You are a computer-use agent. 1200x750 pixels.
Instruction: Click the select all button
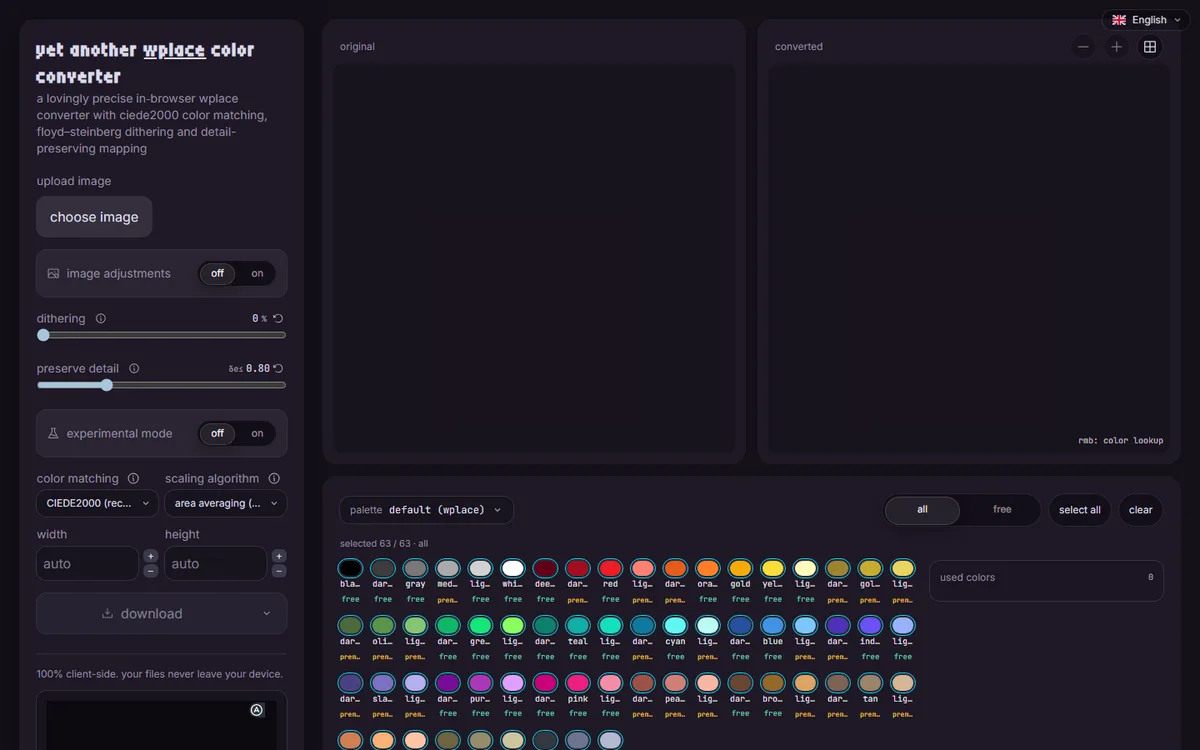[1080, 510]
